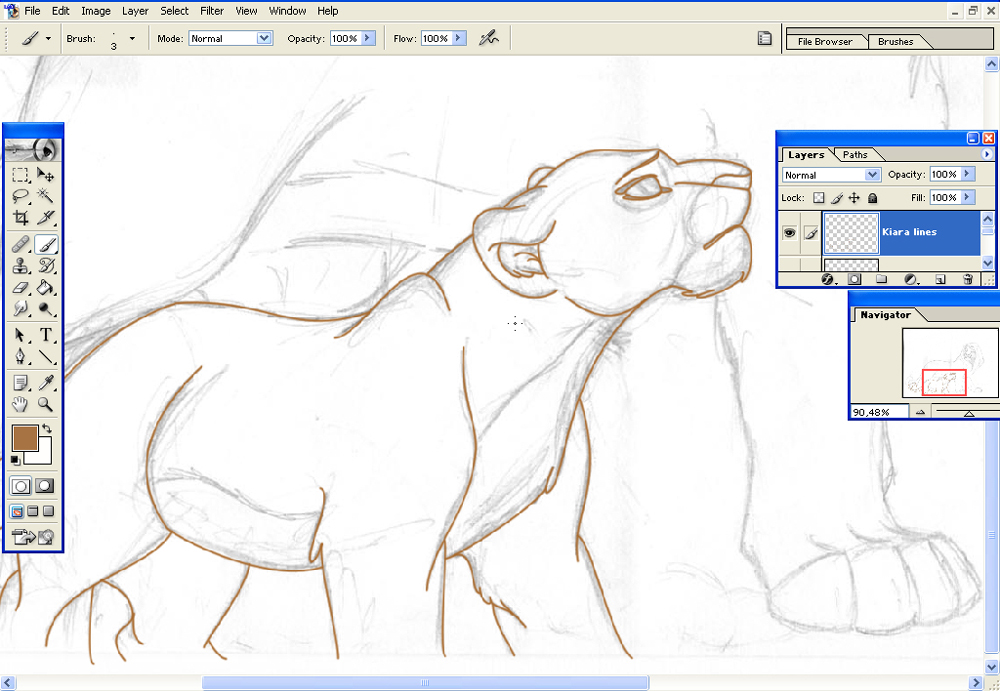
Task: Choose the Crop tool
Action: tap(20, 218)
